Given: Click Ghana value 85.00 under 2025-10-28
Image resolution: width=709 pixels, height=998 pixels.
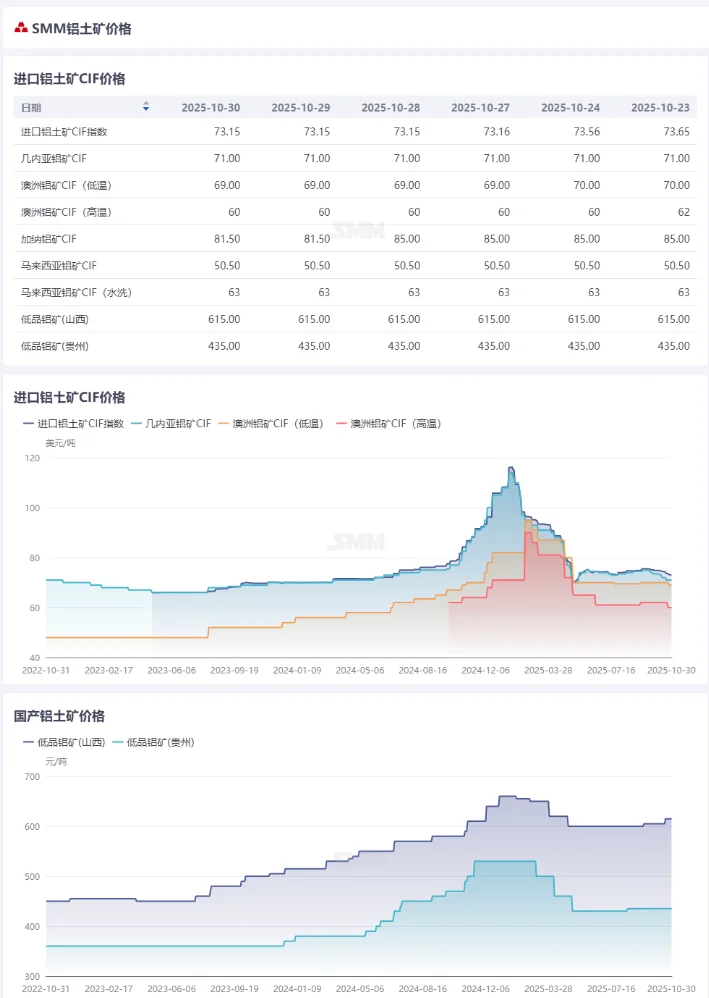Looking at the screenshot, I should click(407, 239).
